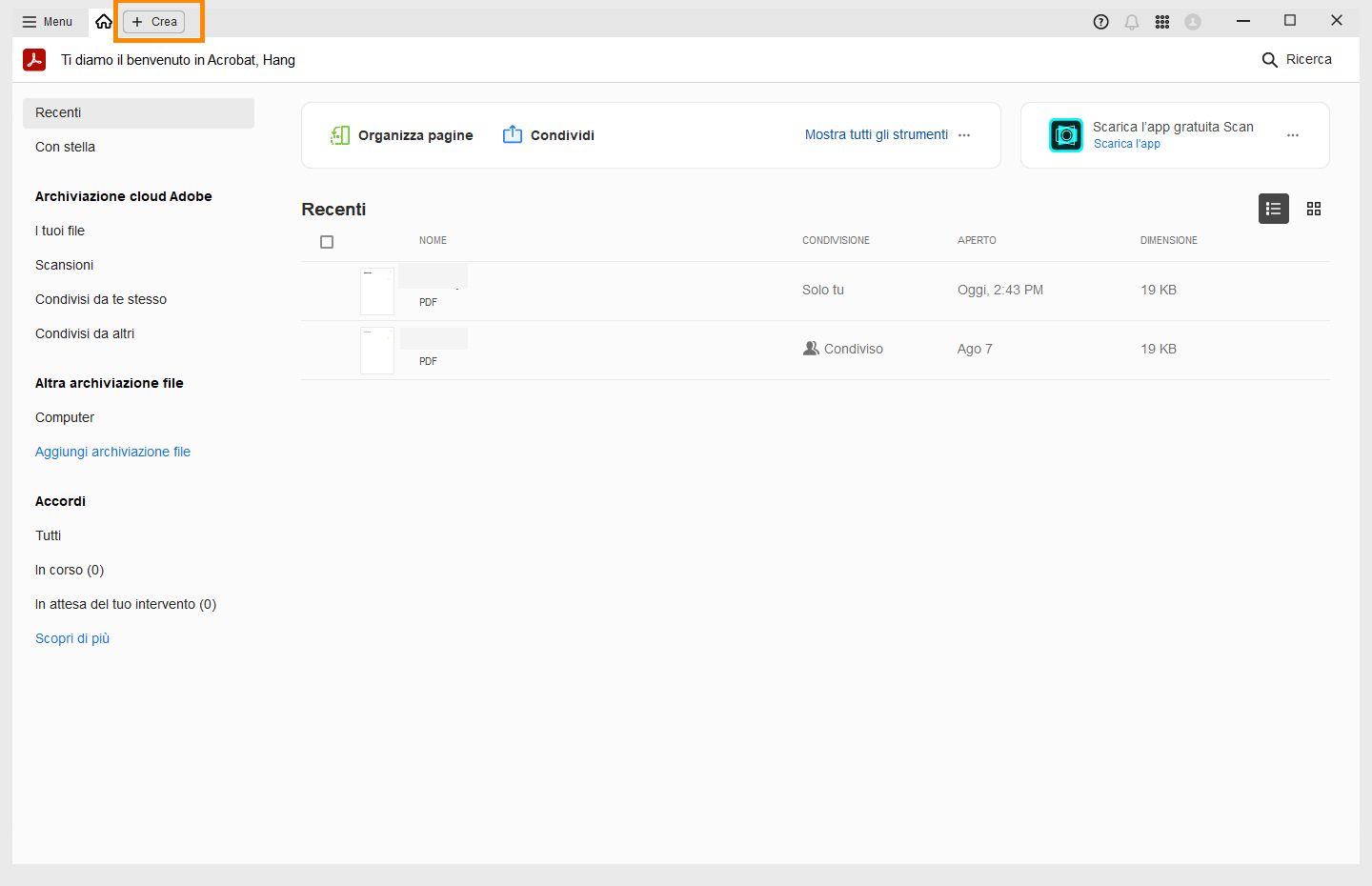Click the Condividi share icon
This screenshot has height=886, width=1372.
click(x=513, y=135)
